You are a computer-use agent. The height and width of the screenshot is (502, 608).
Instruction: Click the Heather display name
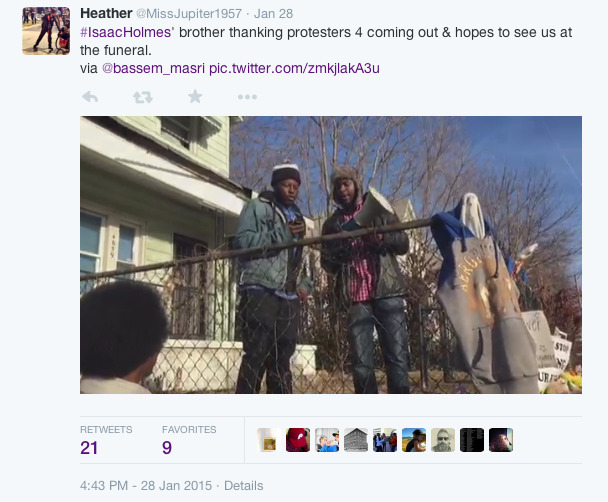pos(106,14)
